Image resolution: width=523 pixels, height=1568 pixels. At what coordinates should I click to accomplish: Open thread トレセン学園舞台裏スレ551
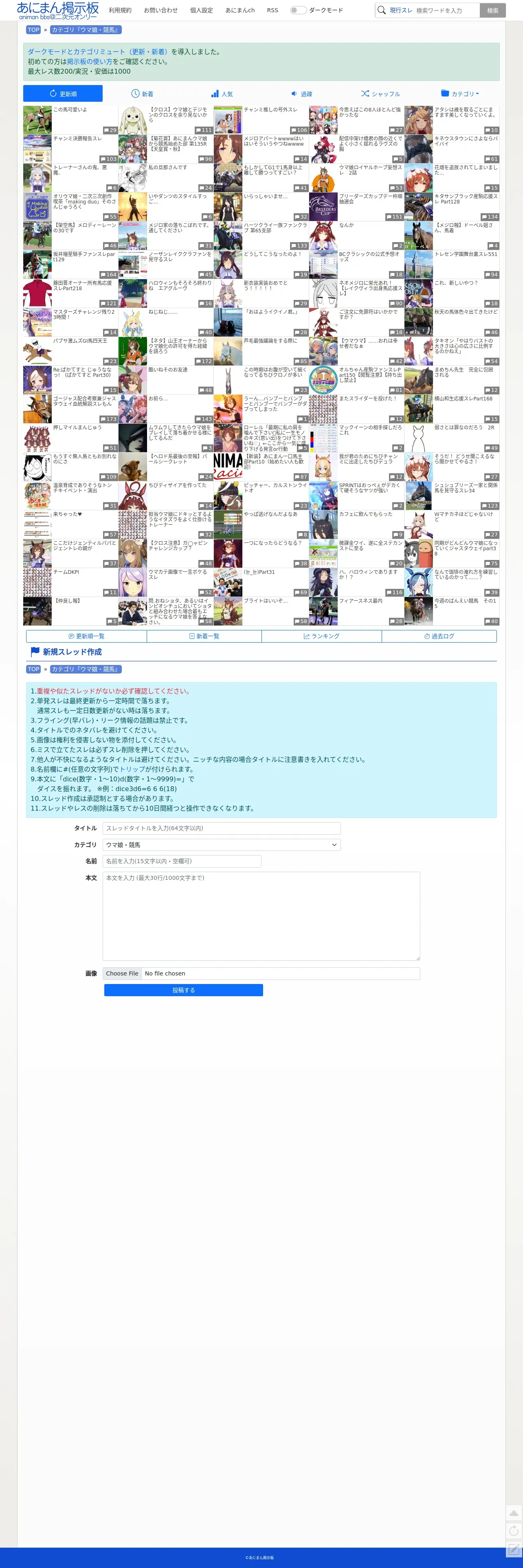click(452, 265)
